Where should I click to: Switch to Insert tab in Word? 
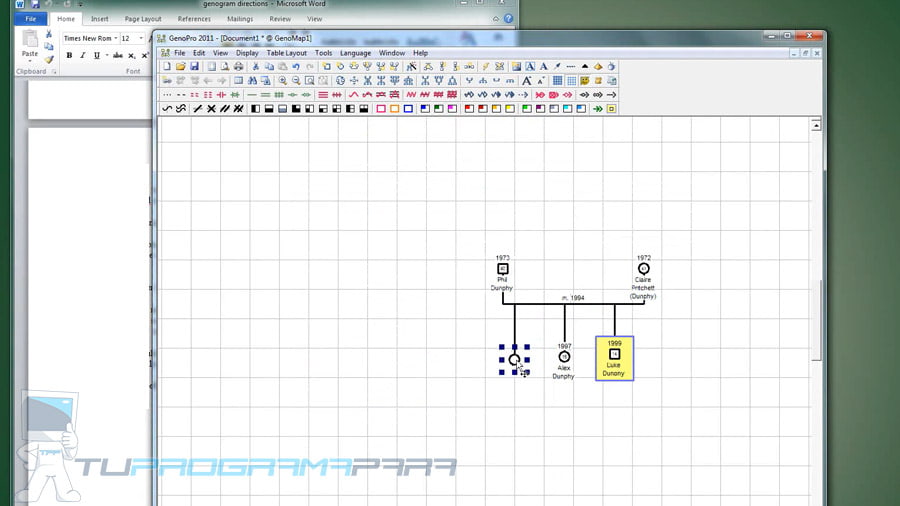(99, 19)
